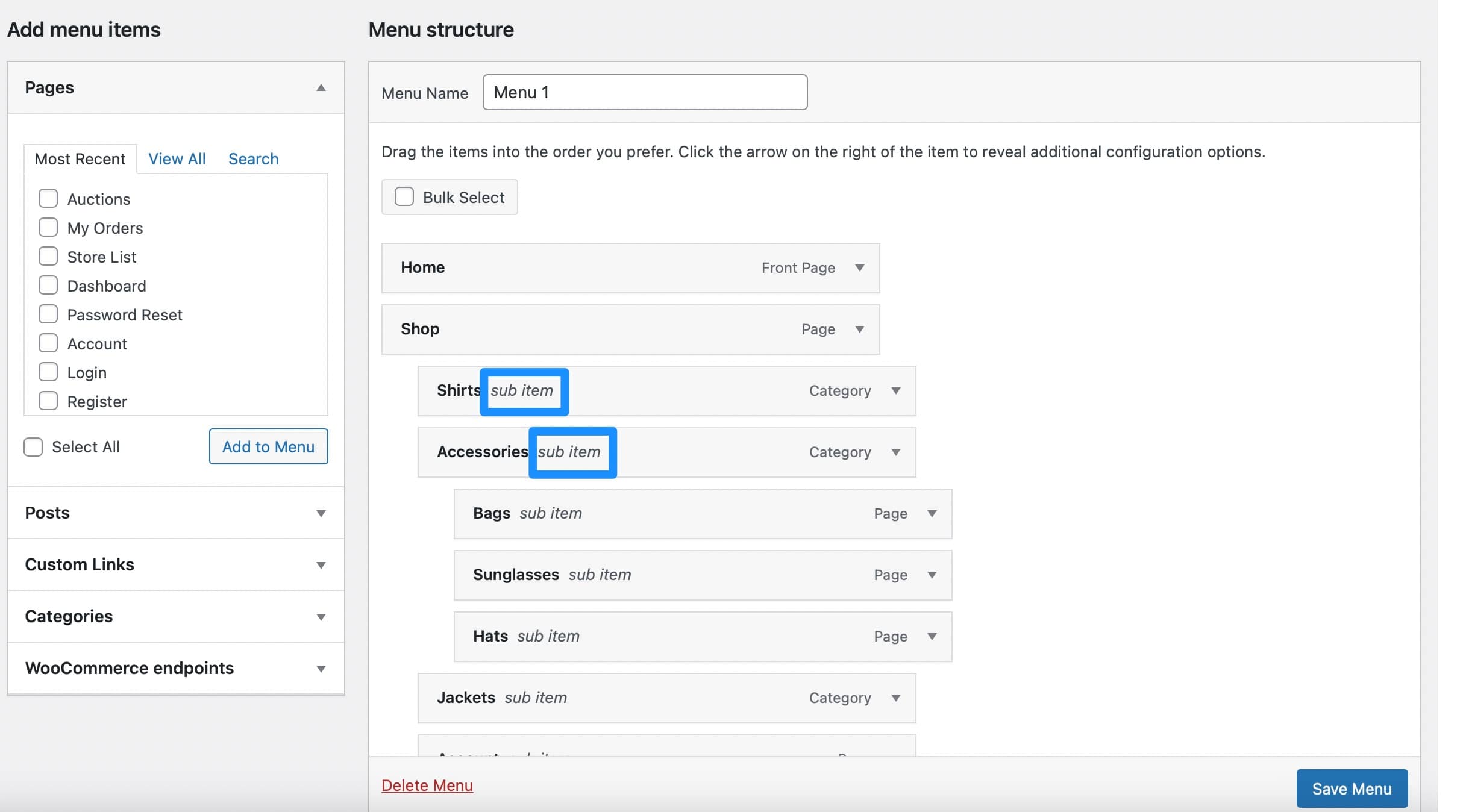Open the Search tab under Pages
The height and width of the screenshot is (812, 1463).
tap(253, 158)
